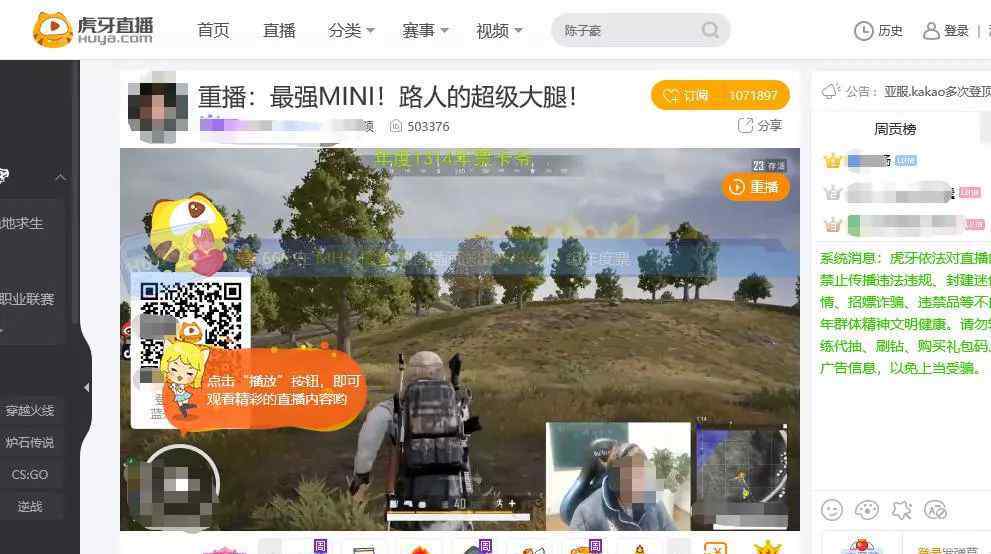
Task: Toggle the danmaku settings icon in chat
Action: tap(935, 509)
